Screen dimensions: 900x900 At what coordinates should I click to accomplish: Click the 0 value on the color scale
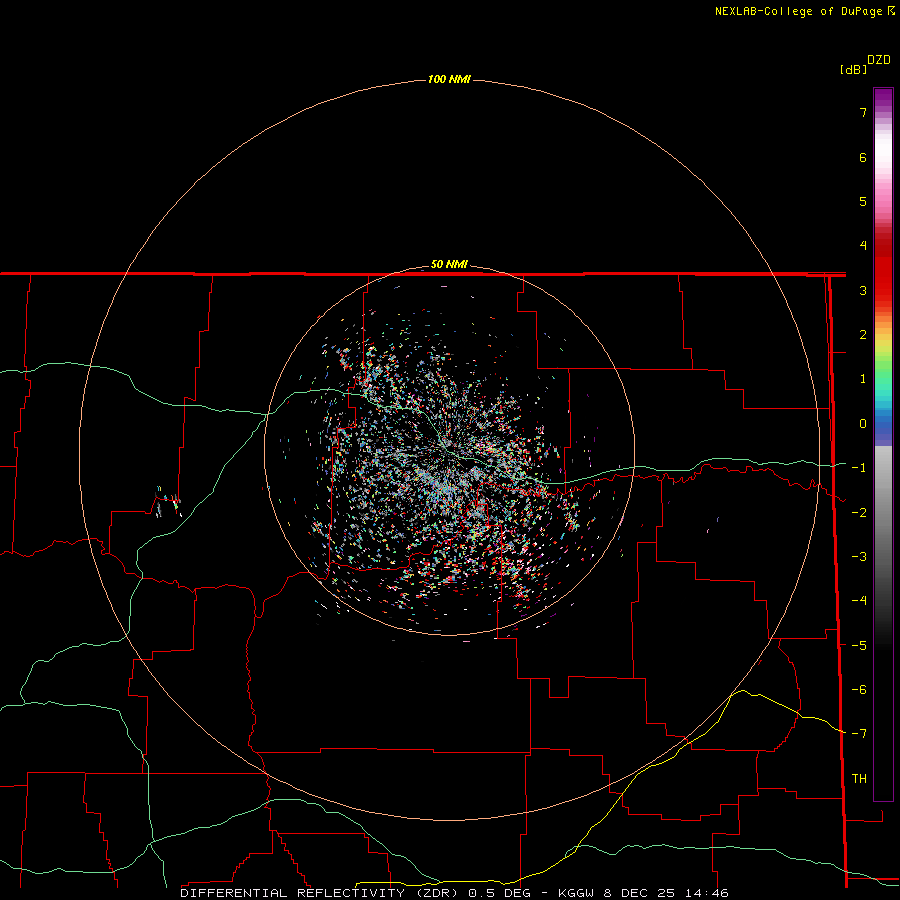tap(863, 424)
